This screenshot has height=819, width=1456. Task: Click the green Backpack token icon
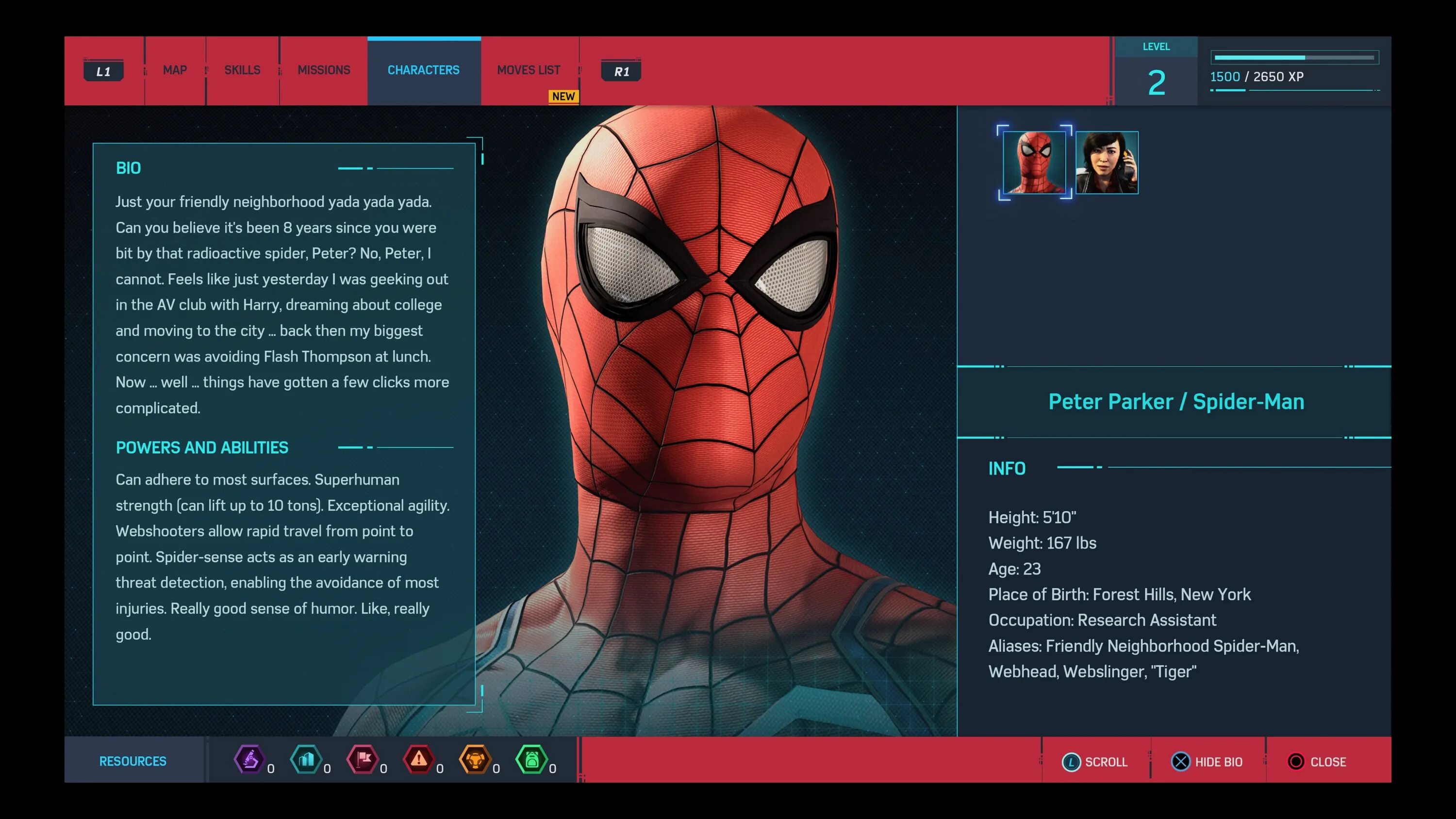coord(531,759)
